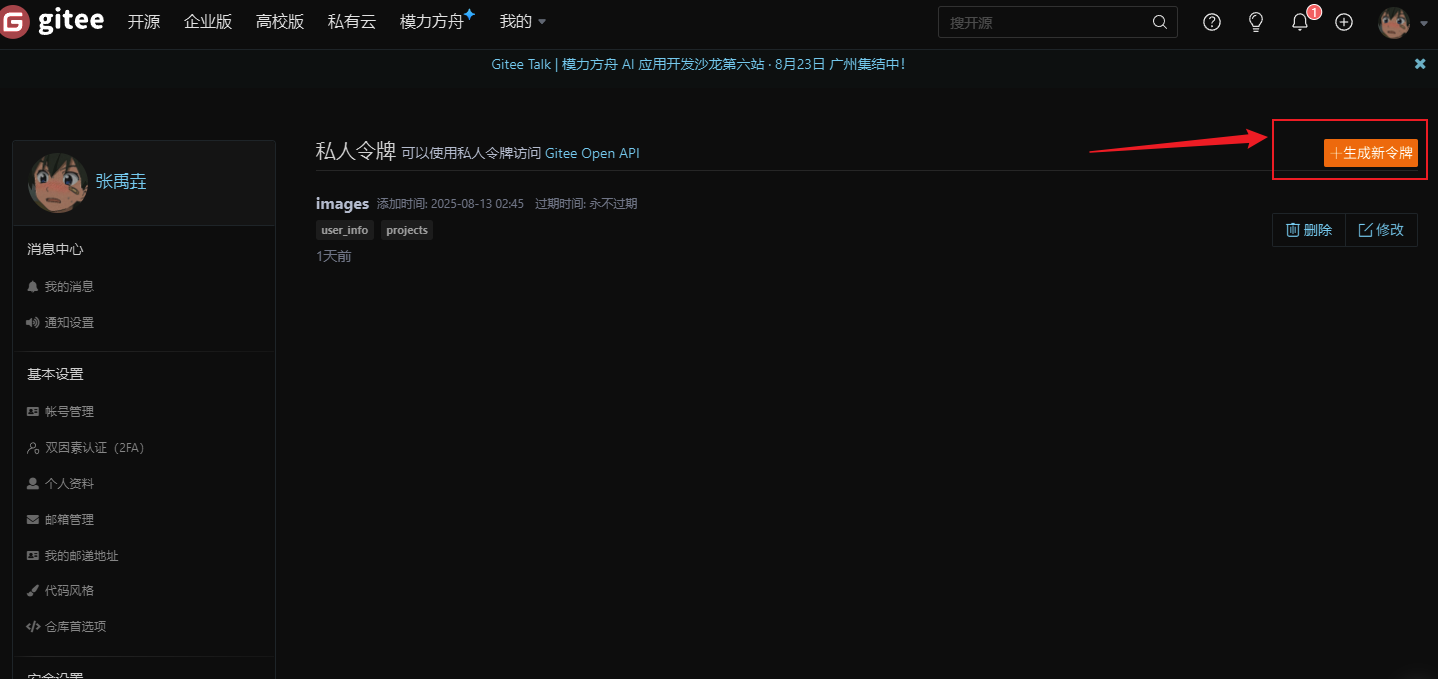1438x679 pixels.
Task: Click the images token name
Action: point(342,204)
